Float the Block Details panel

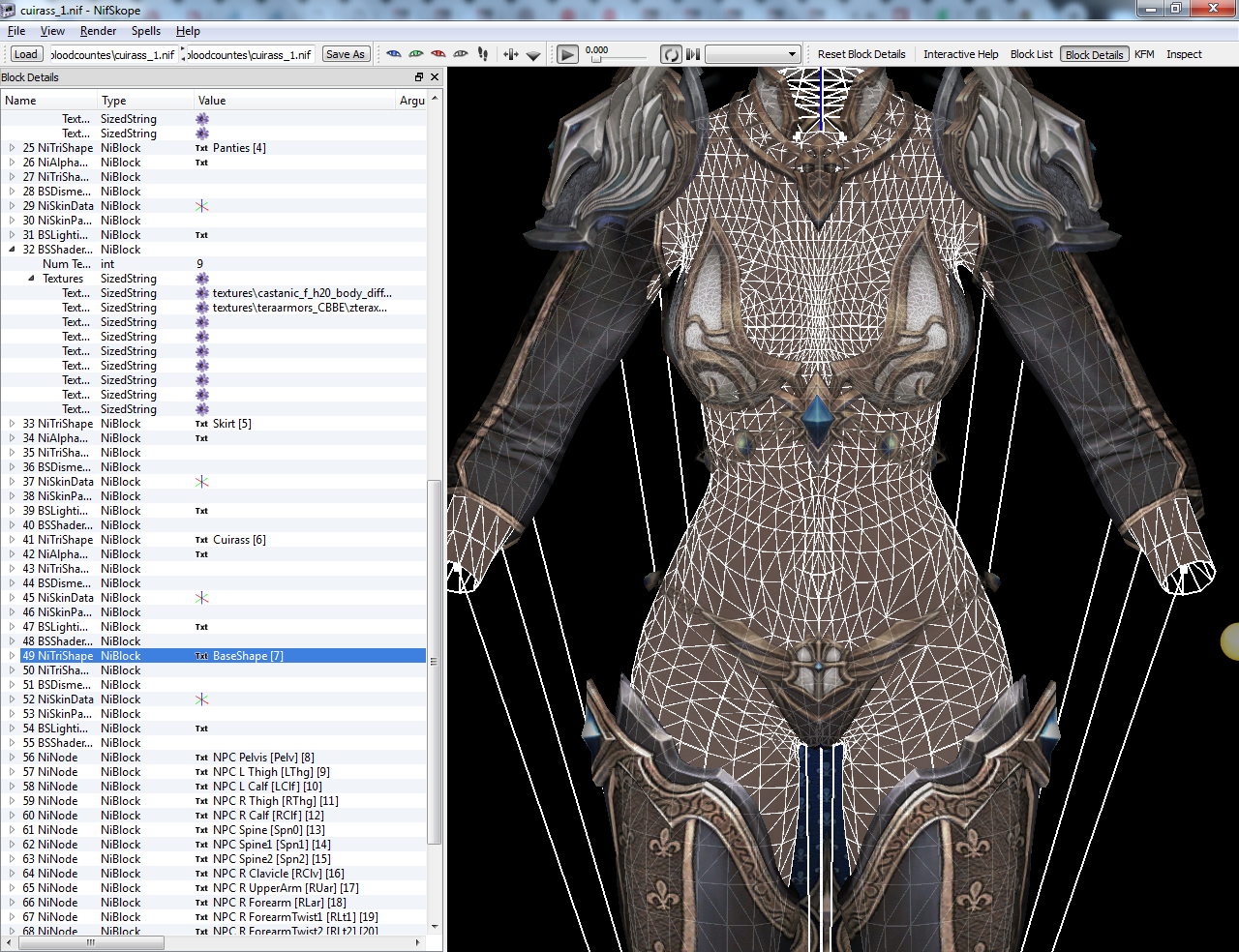click(x=419, y=77)
